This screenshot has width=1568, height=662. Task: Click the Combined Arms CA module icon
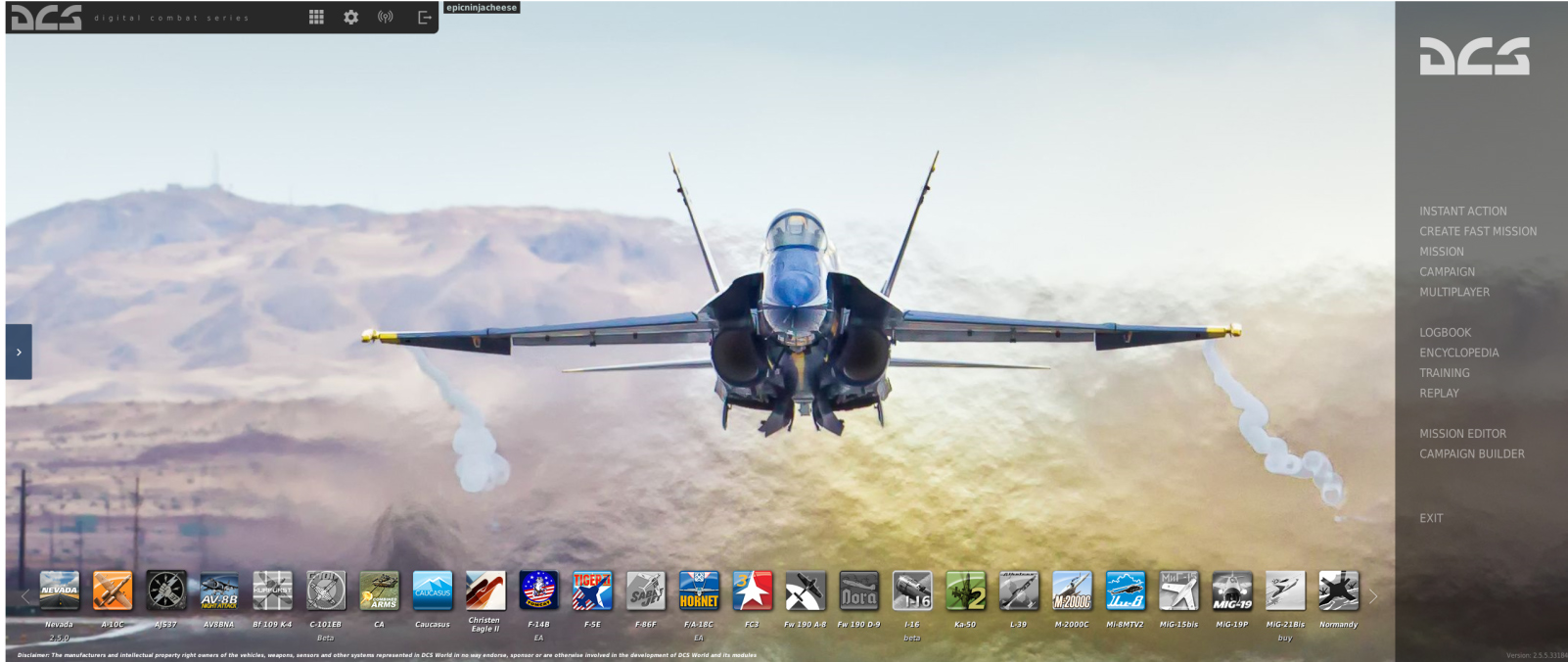tap(379, 591)
